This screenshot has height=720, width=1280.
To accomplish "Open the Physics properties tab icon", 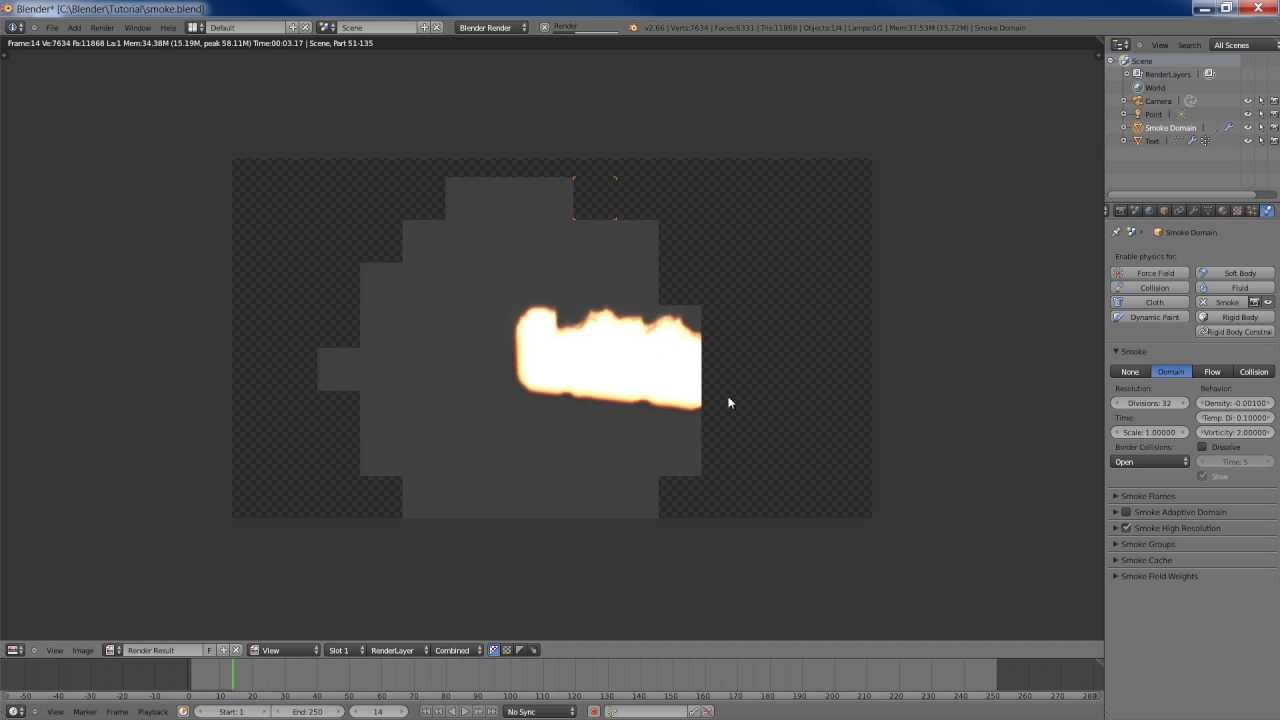I will point(1267,210).
